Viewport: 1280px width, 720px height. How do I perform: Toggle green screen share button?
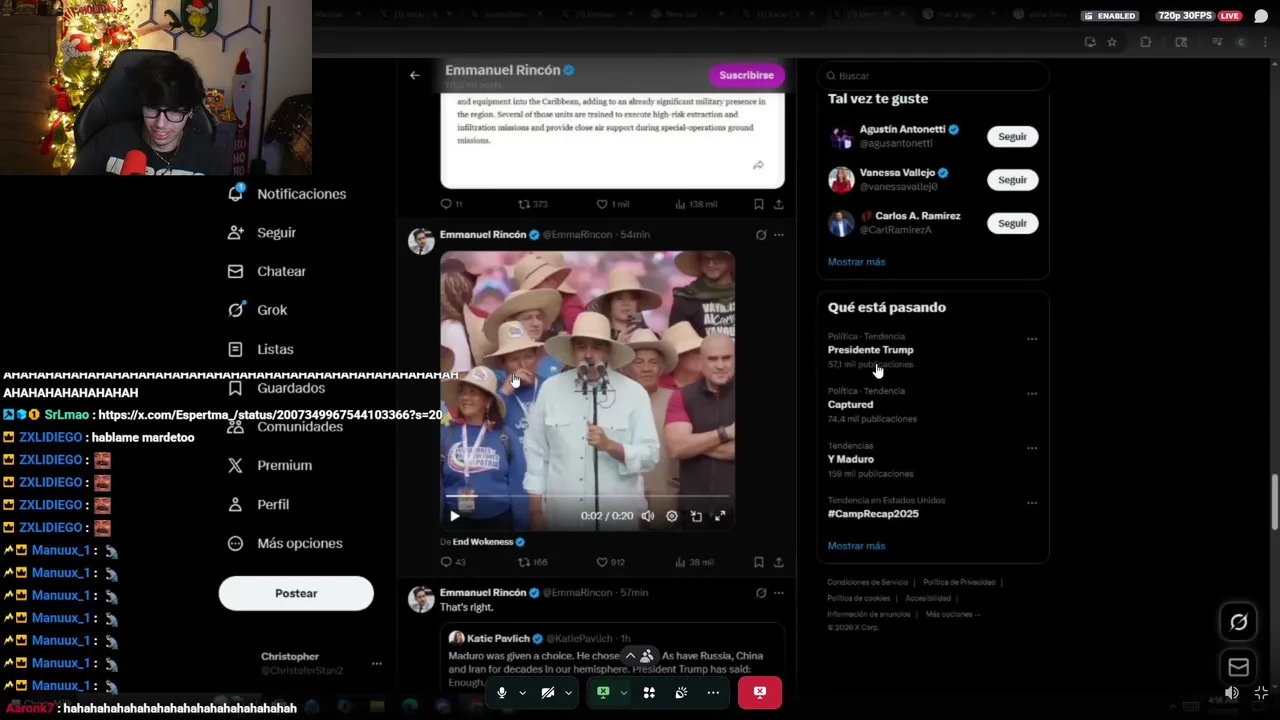[603, 692]
